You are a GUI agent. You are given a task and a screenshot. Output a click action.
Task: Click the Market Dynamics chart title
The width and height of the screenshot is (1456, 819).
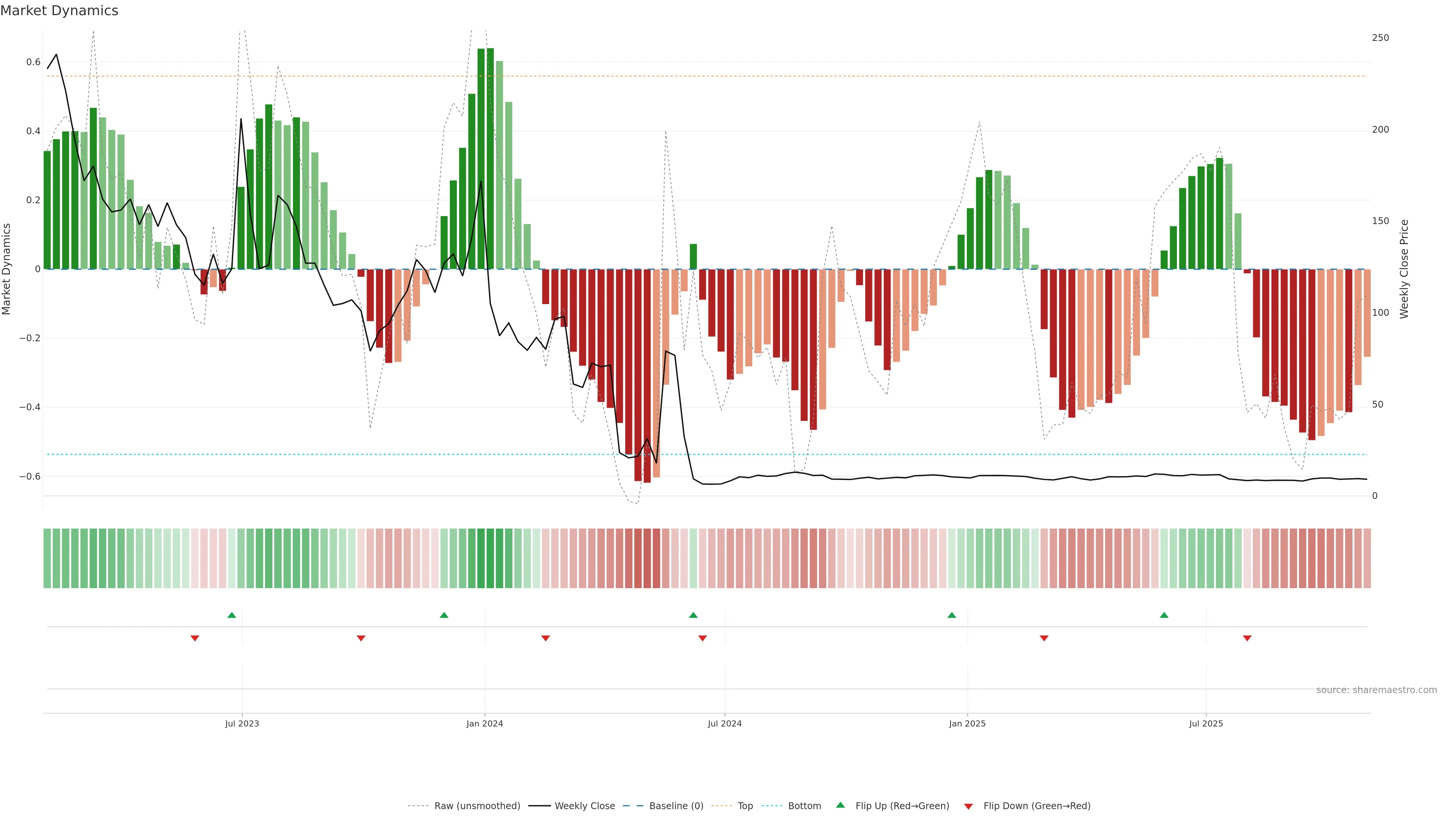(x=60, y=11)
